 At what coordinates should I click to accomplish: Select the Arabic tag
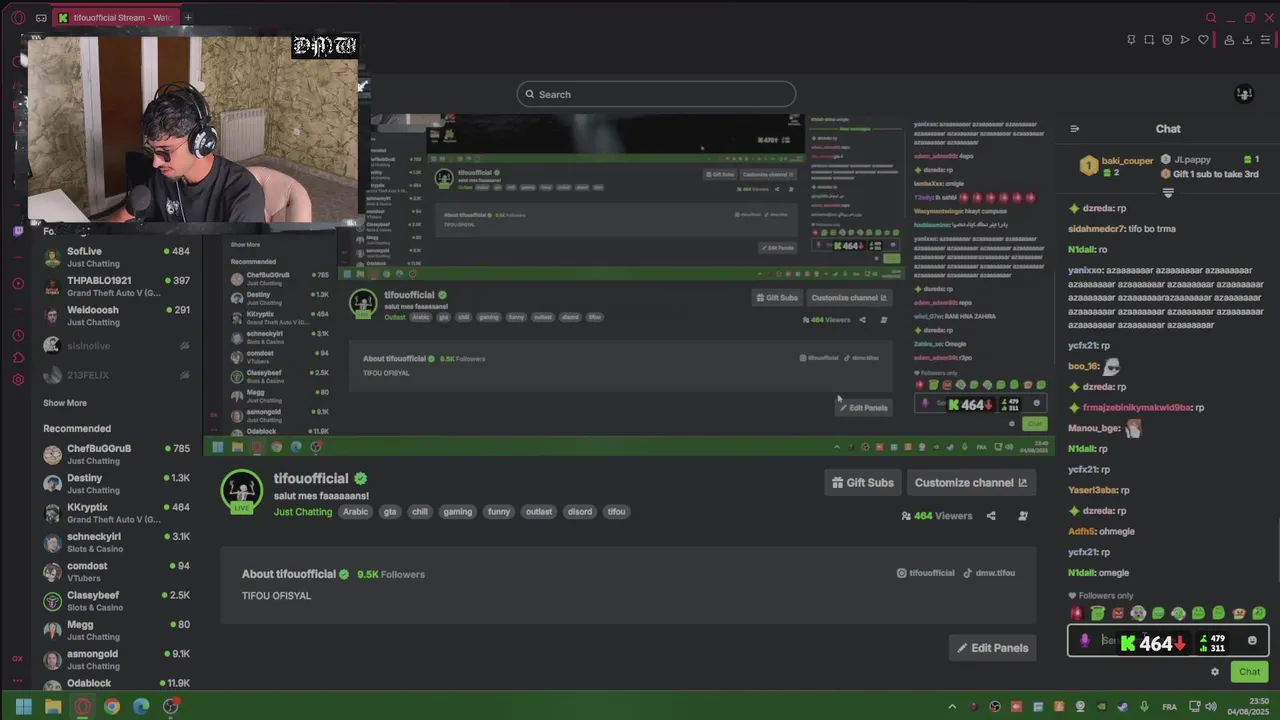tap(356, 512)
